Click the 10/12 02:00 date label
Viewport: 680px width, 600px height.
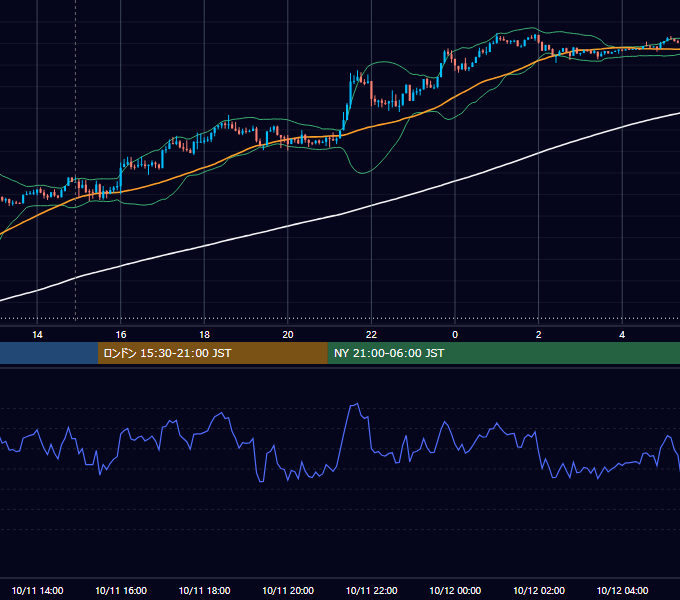(539, 590)
